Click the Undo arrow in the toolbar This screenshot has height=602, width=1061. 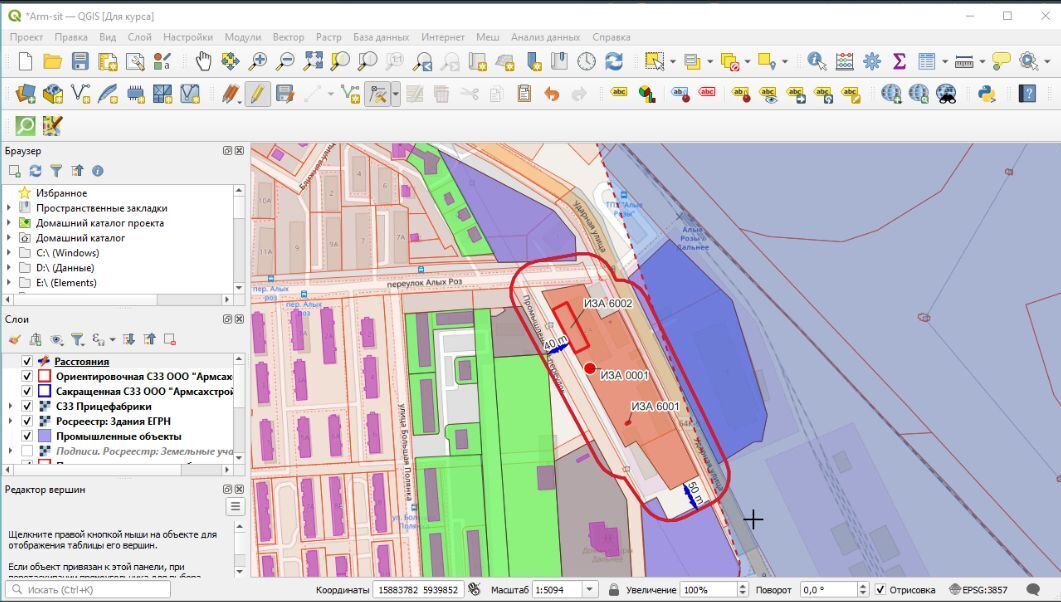(551, 94)
